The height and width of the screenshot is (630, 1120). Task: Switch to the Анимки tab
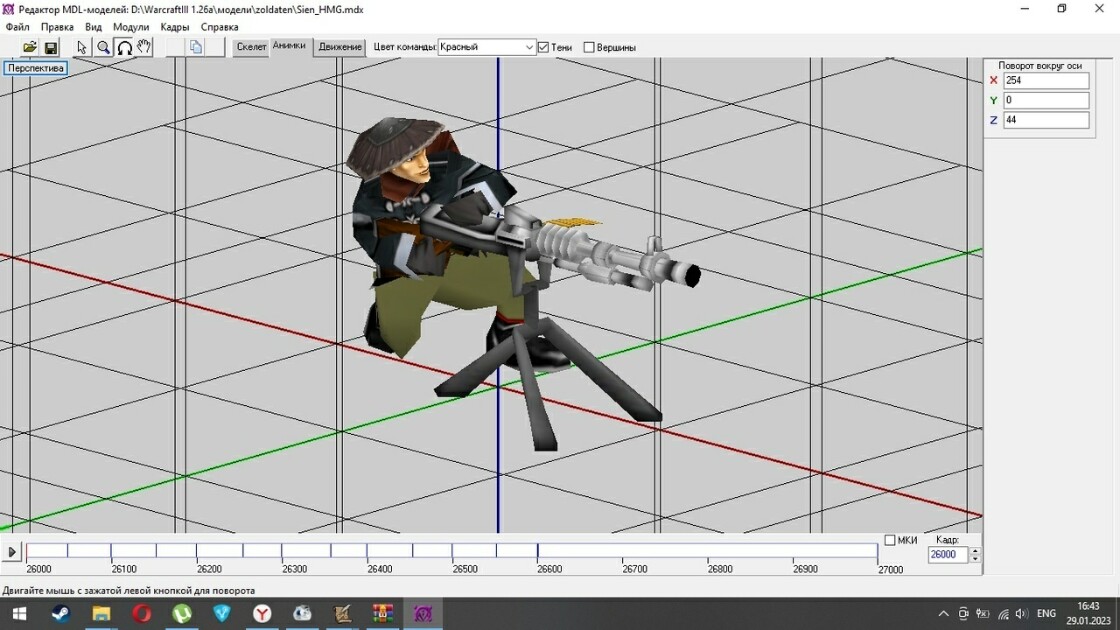[x=289, y=46]
